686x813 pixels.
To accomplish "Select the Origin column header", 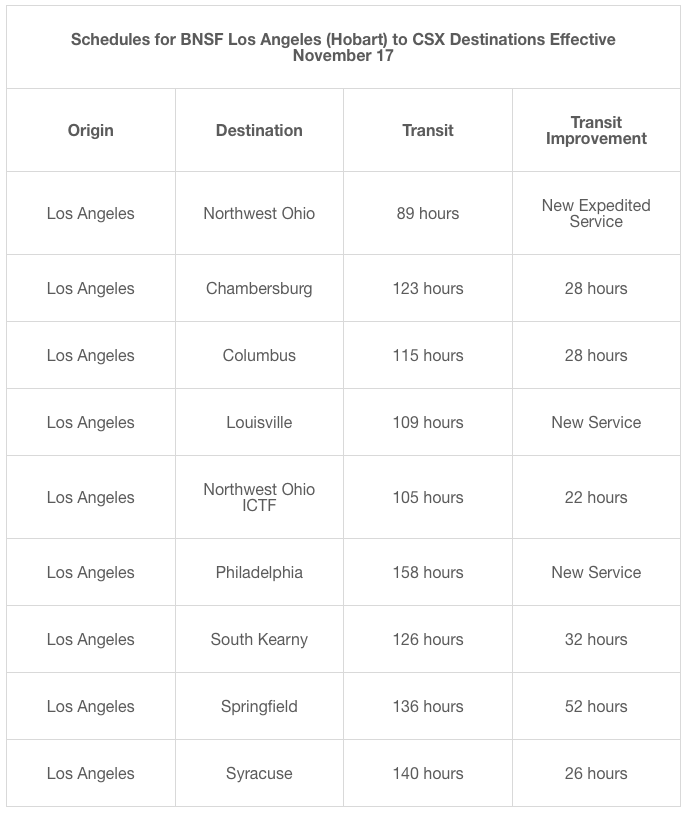I will [x=91, y=130].
